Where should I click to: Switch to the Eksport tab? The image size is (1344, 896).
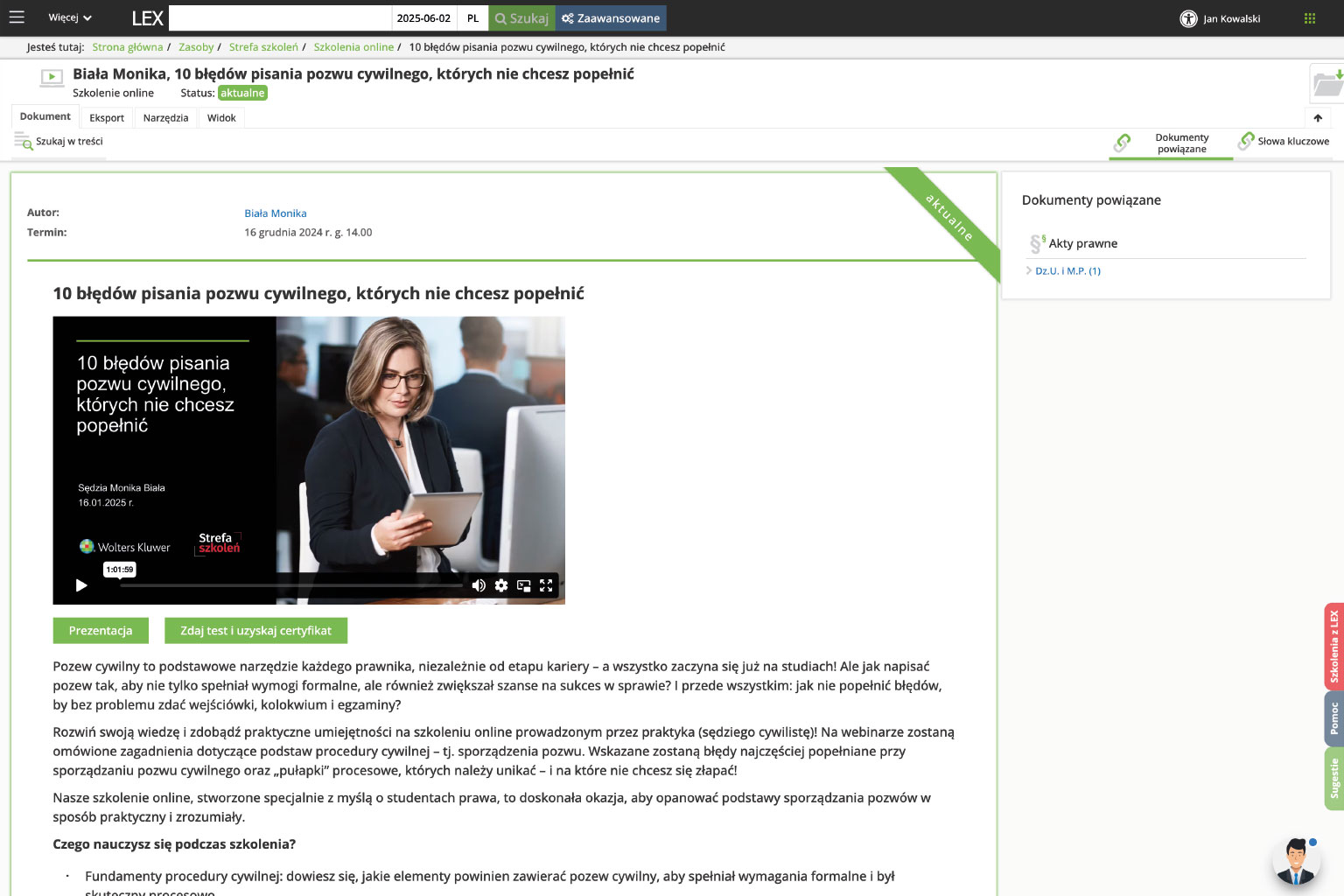[x=107, y=118]
